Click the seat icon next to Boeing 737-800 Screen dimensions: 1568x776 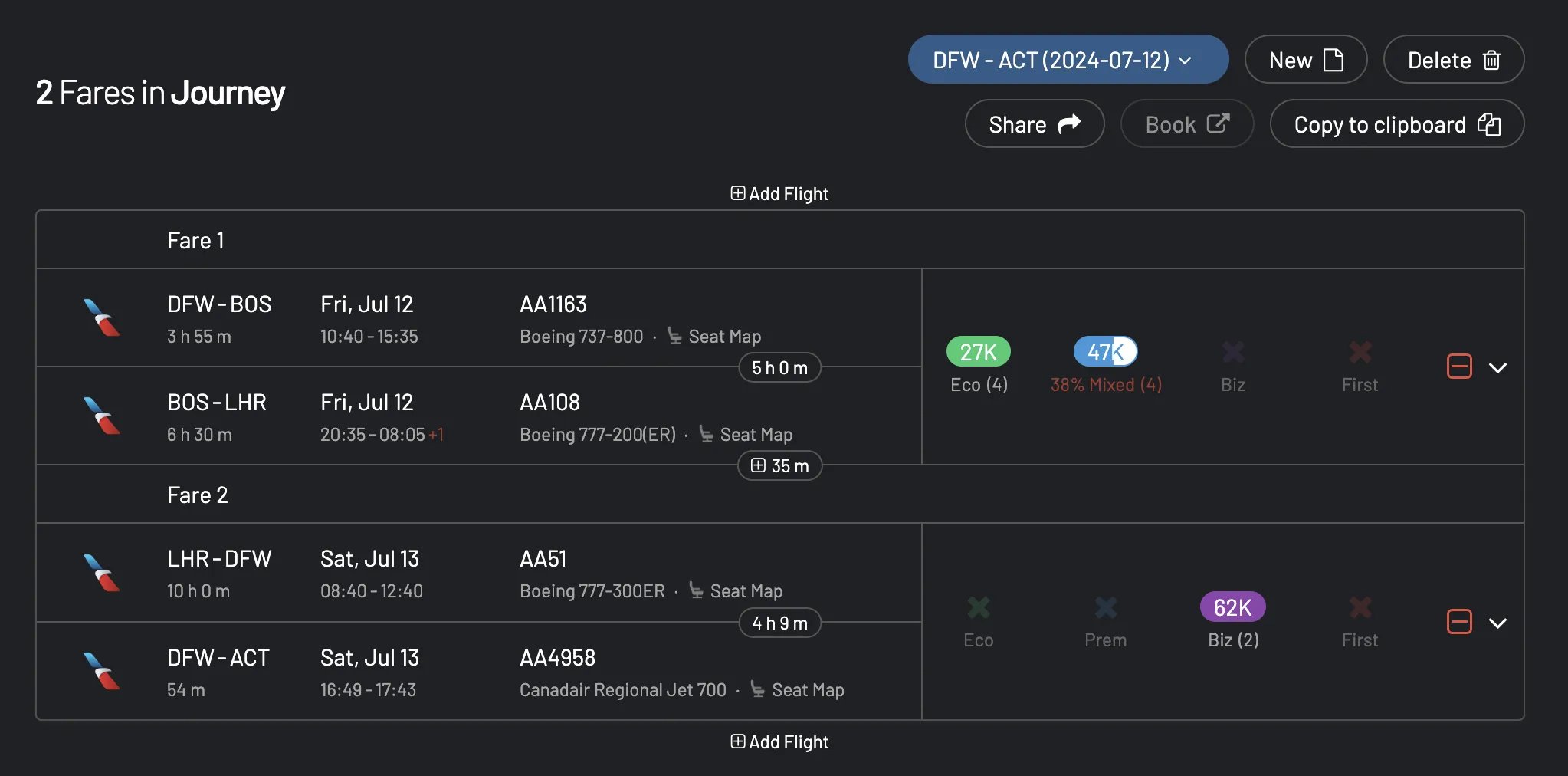[x=674, y=336]
